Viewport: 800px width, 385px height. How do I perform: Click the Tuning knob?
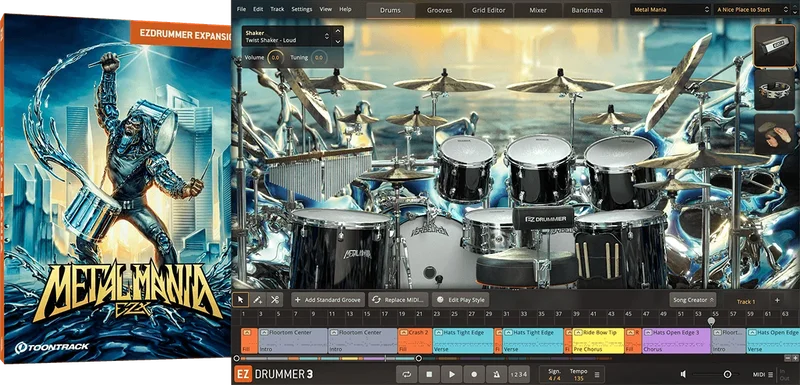[x=319, y=58]
